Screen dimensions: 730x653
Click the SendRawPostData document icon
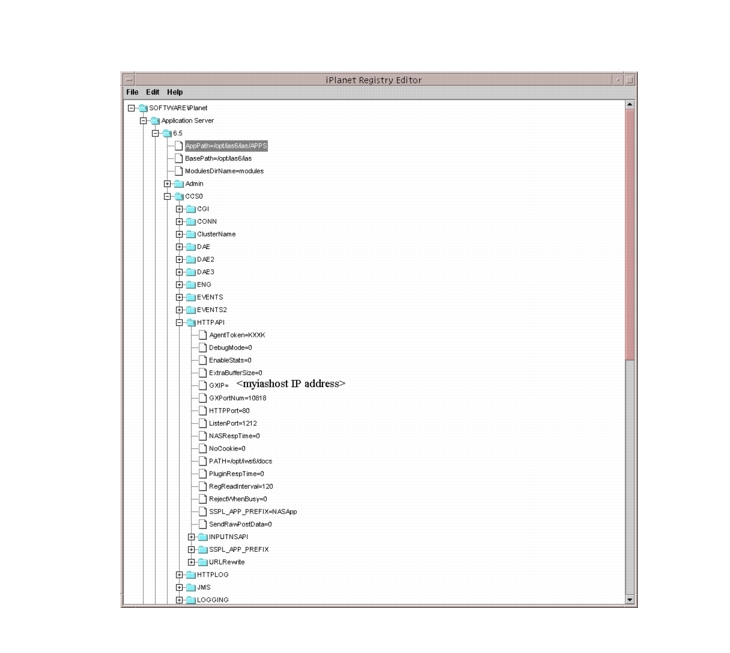(x=203, y=524)
